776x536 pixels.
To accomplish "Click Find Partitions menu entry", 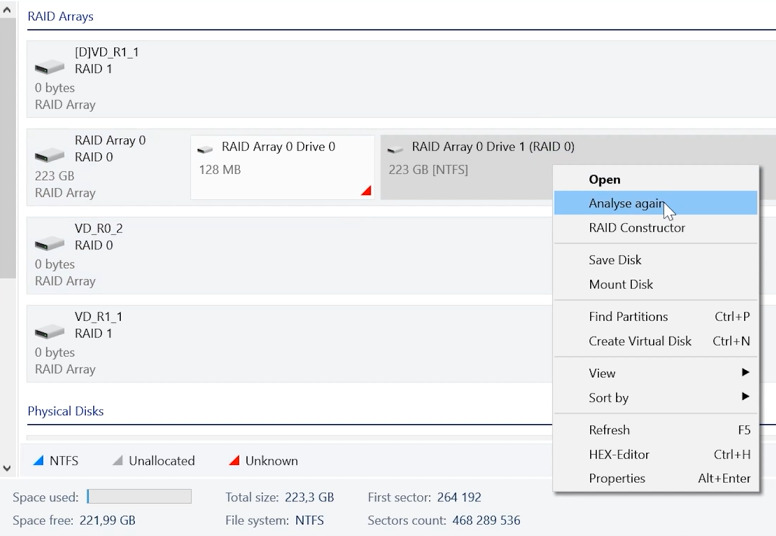I will (656, 316).
